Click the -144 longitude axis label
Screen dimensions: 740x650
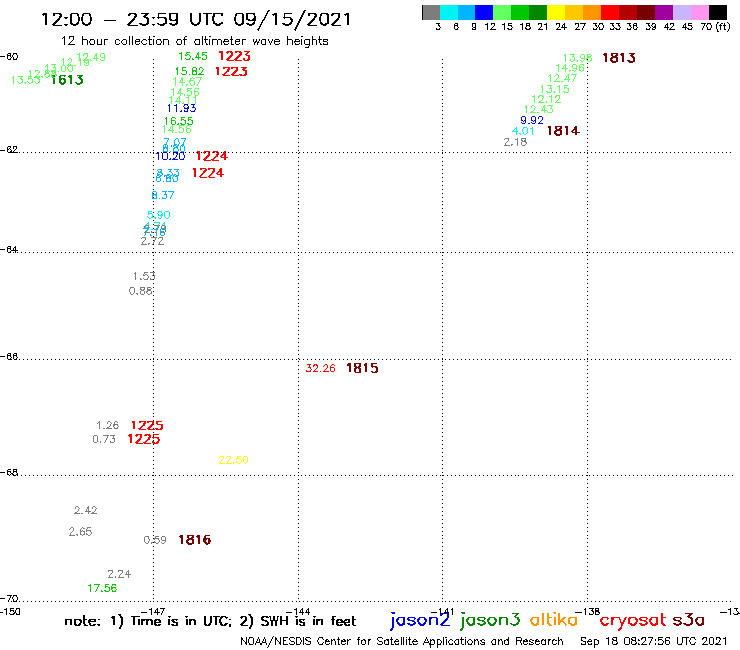tap(298, 611)
